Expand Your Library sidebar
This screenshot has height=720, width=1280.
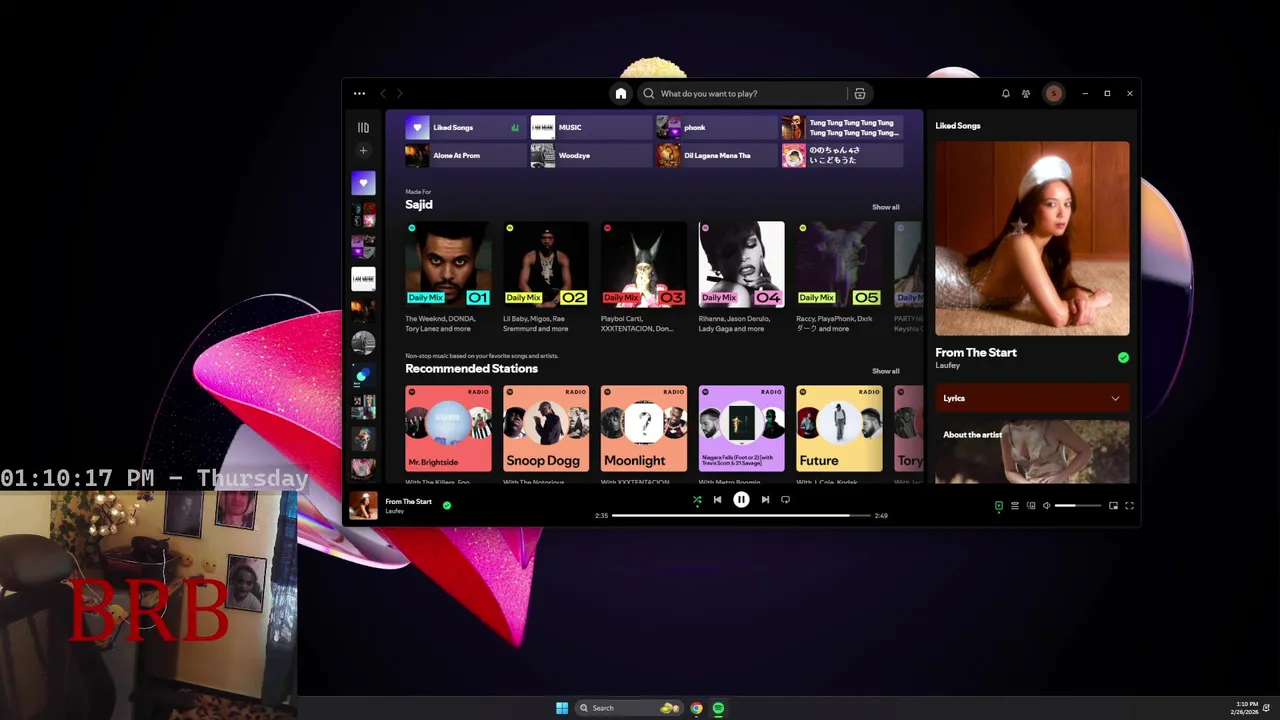(363, 127)
